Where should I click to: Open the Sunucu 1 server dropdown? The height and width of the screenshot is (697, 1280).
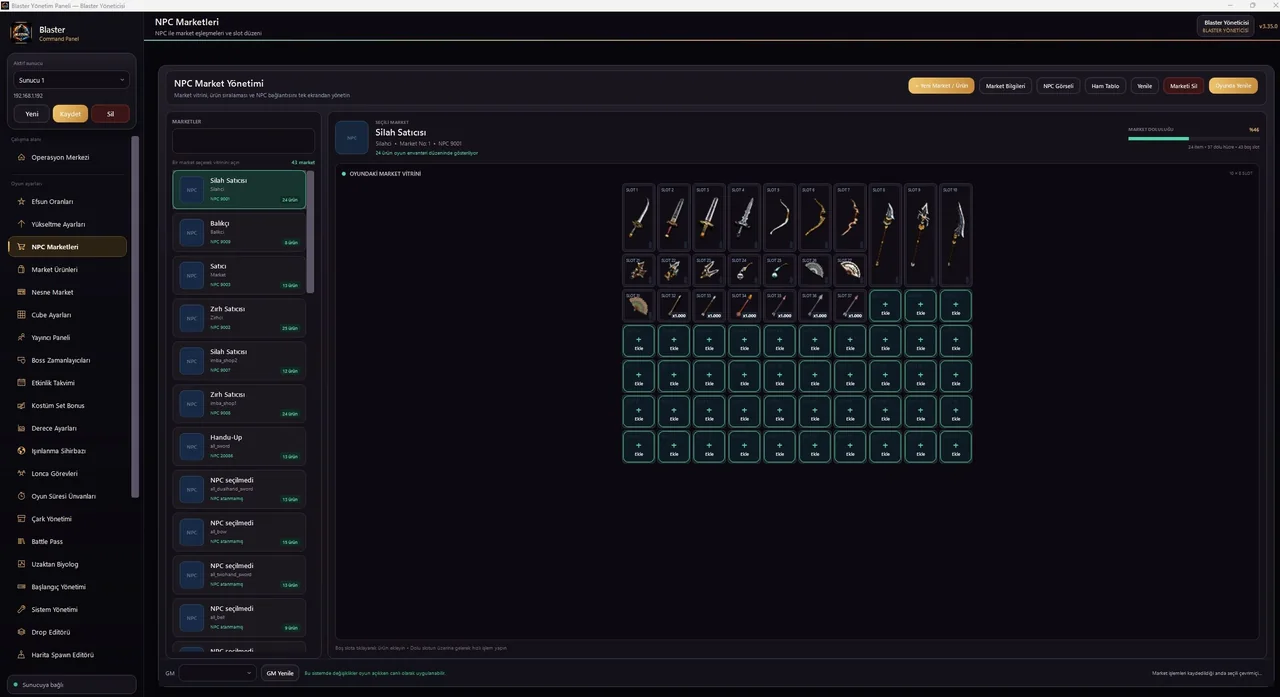[71, 80]
